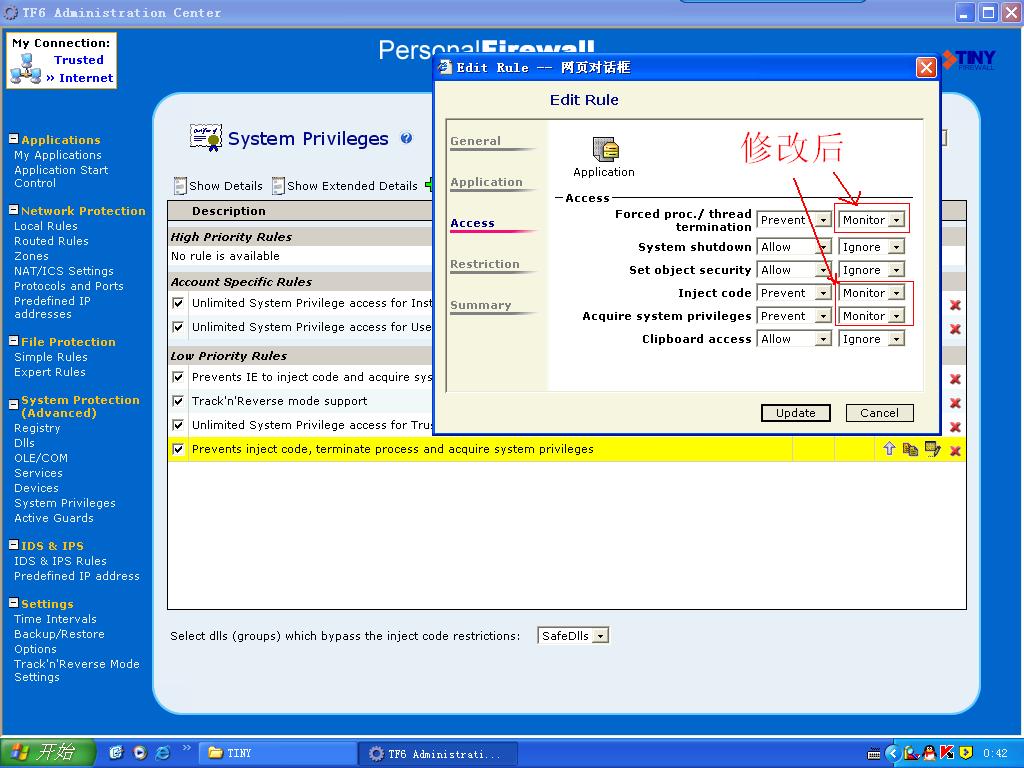Toggle Prevents inject code, terminate process checkbox
Viewport: 1024px width, 768px height.
(178, 449)
